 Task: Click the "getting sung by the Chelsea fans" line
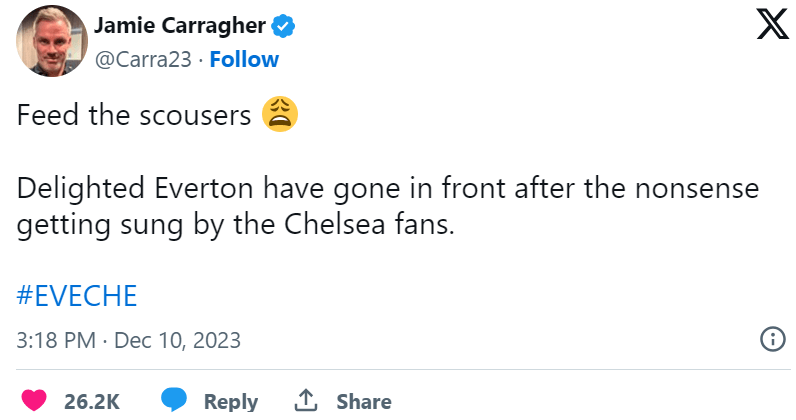(x=236, y=224)
